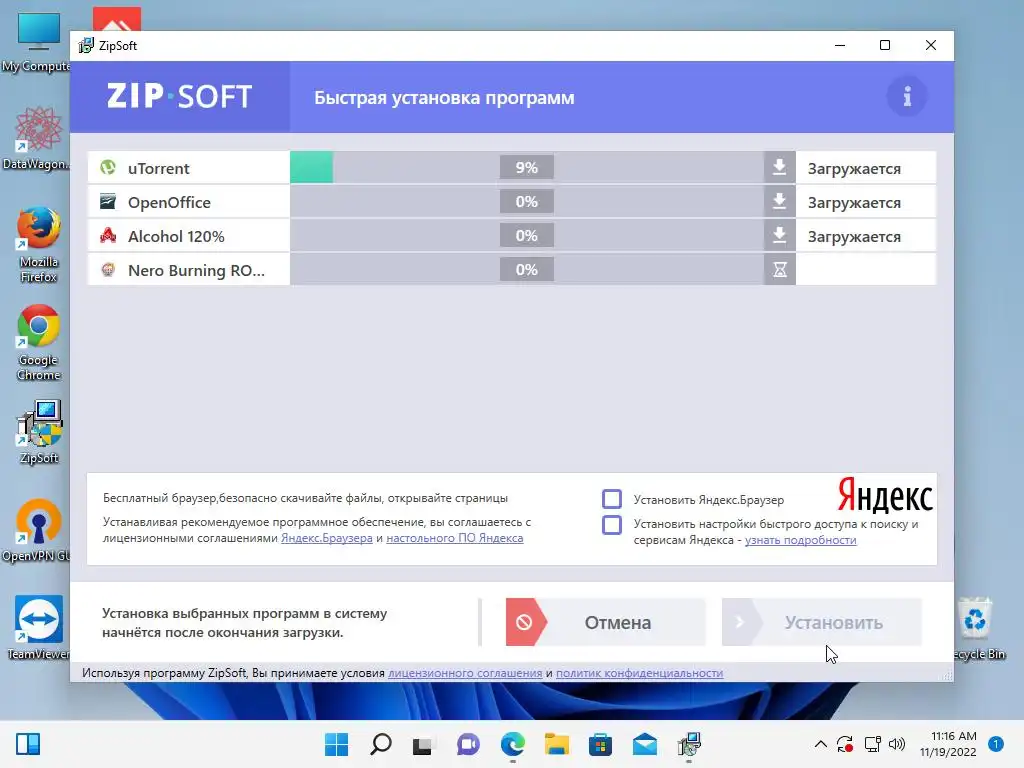The height and width of the screenshot is (768, 1024).
Task: Click the Yandex logo in offer panel
Action: 885,496
